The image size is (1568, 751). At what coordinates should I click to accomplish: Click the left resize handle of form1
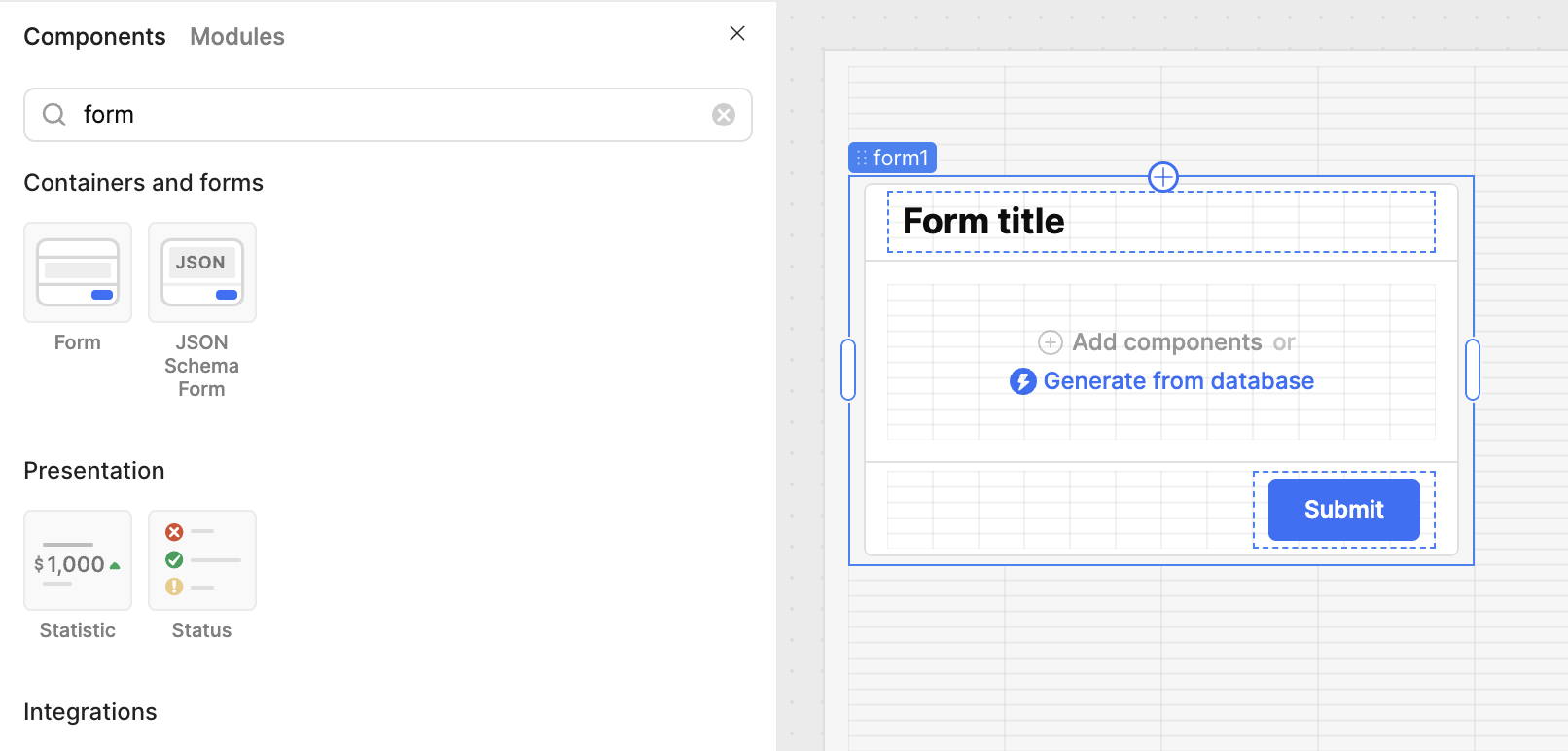848,370
